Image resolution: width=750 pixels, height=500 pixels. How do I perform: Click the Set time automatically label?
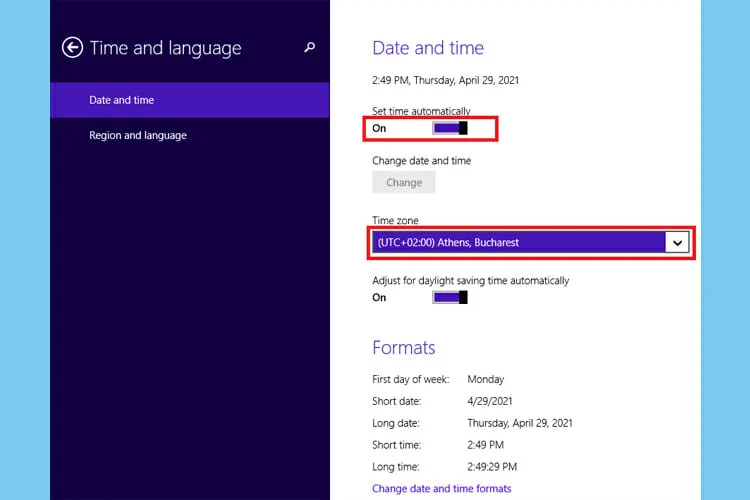click(x=421, y=111)
